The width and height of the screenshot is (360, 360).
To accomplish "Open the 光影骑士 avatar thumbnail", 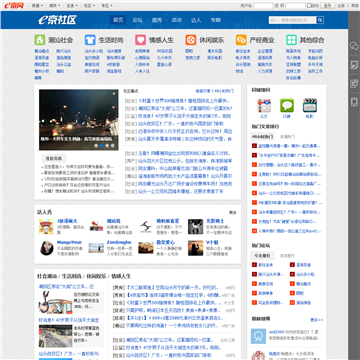I will (195, 227).
